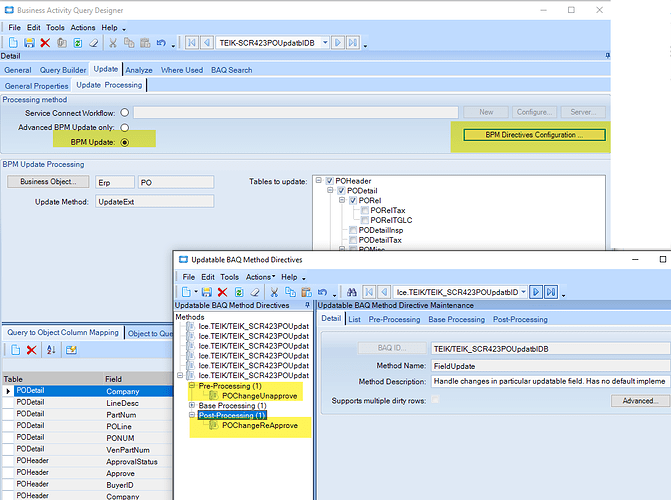671x500 pixels.
Task: Open the TEIK-SCR423POUpdatbIDB query dropdown
Action: point(325,43)
